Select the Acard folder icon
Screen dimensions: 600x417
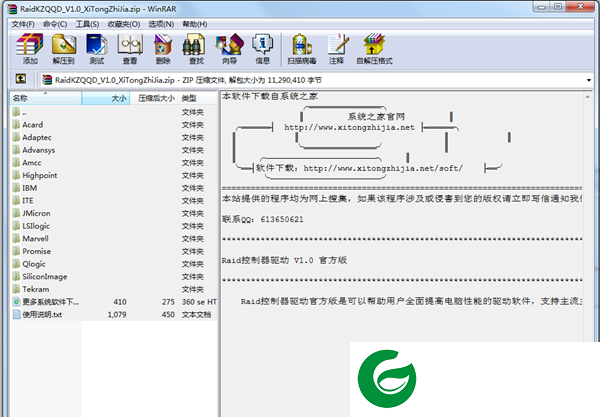point(16,125)
